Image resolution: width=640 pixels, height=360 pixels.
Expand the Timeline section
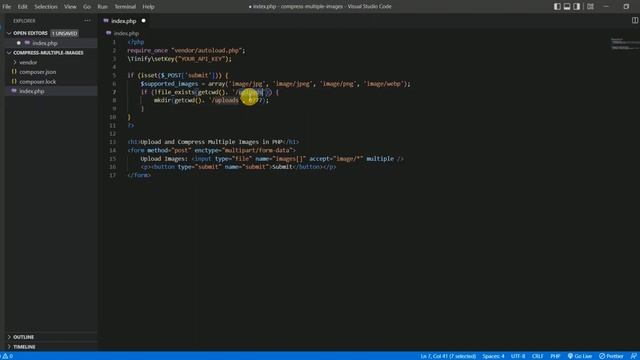coord(24,347)
